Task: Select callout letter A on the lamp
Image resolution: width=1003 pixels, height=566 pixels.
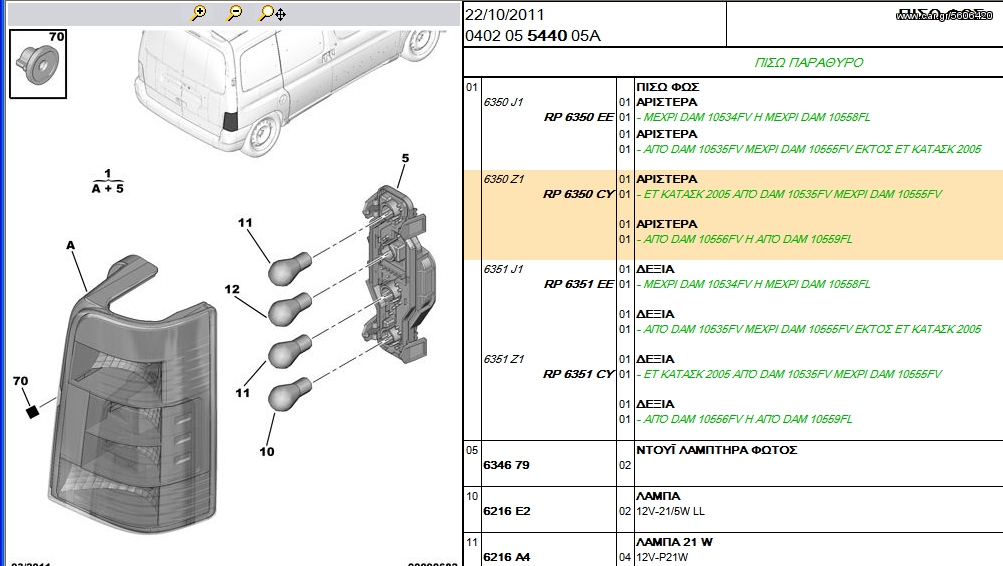Action: coord(70,245)
